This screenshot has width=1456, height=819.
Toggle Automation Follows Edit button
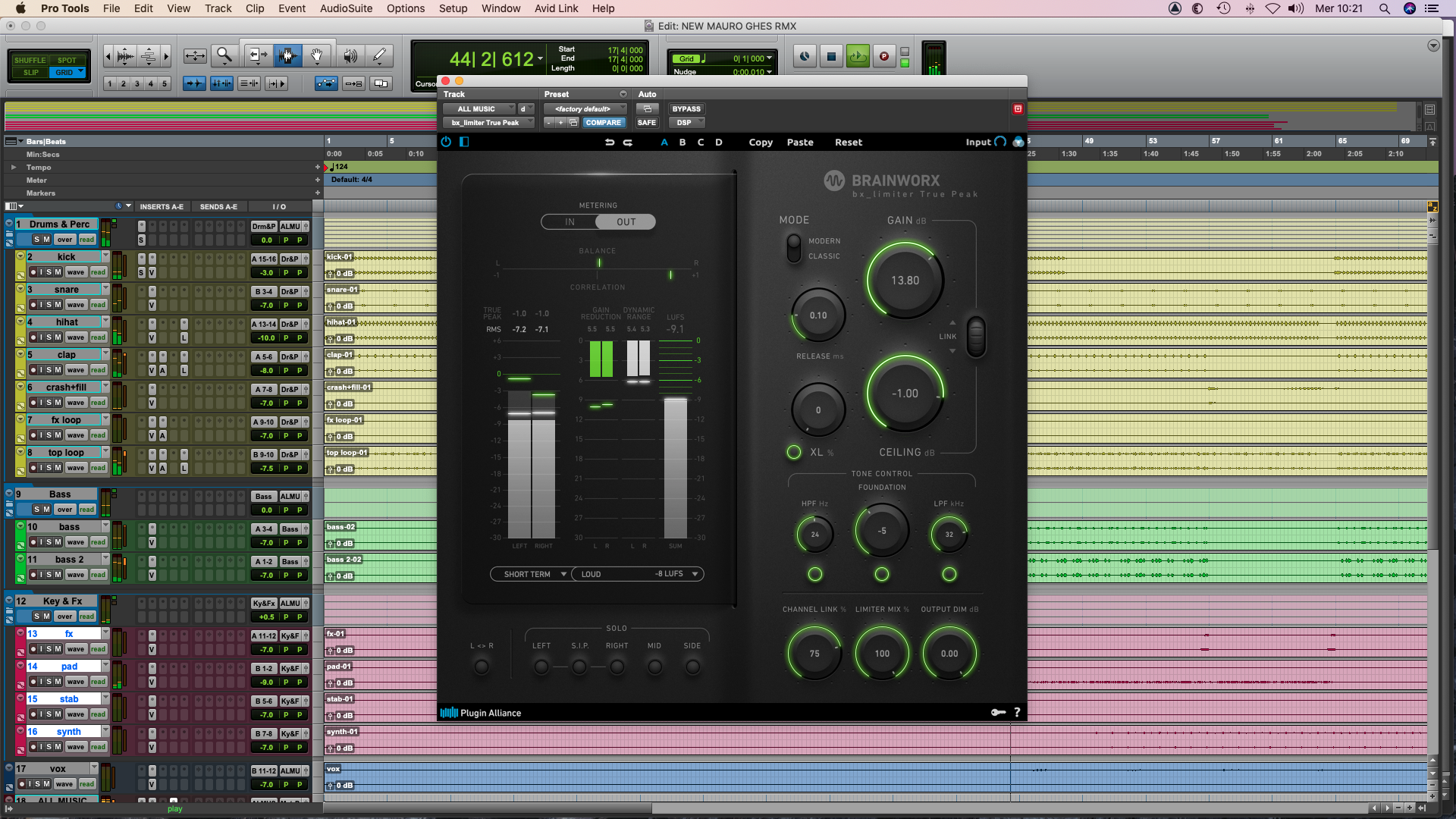pos(326,83)
